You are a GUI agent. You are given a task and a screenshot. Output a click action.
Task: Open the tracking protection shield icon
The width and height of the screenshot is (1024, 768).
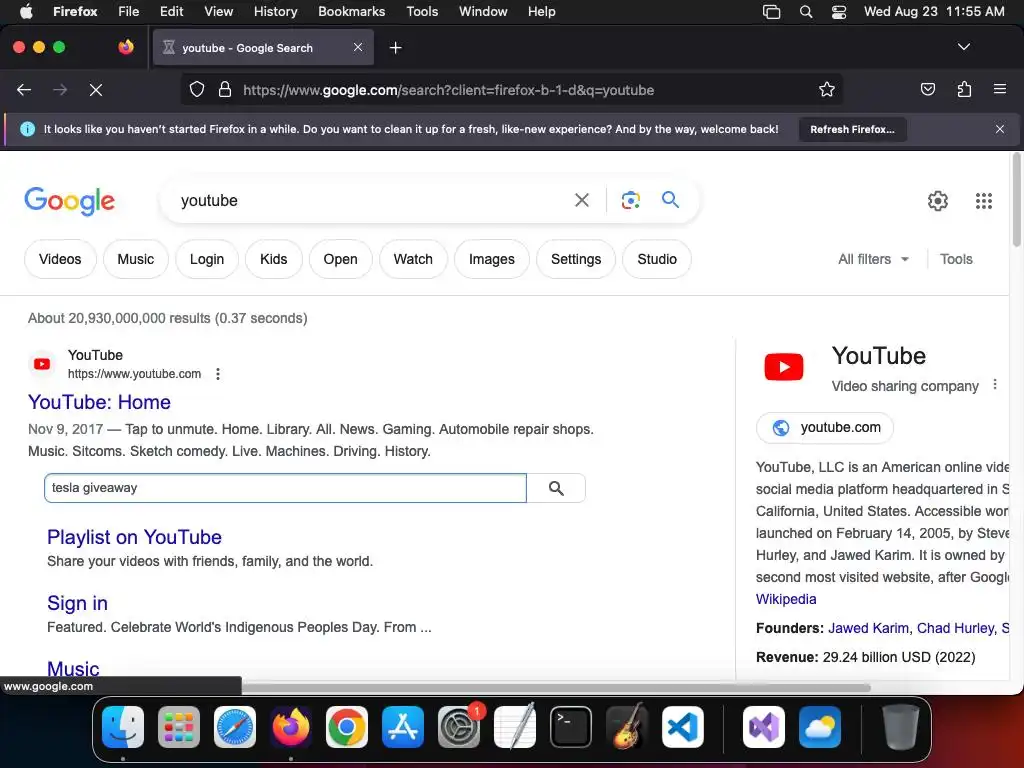(197, 90)
